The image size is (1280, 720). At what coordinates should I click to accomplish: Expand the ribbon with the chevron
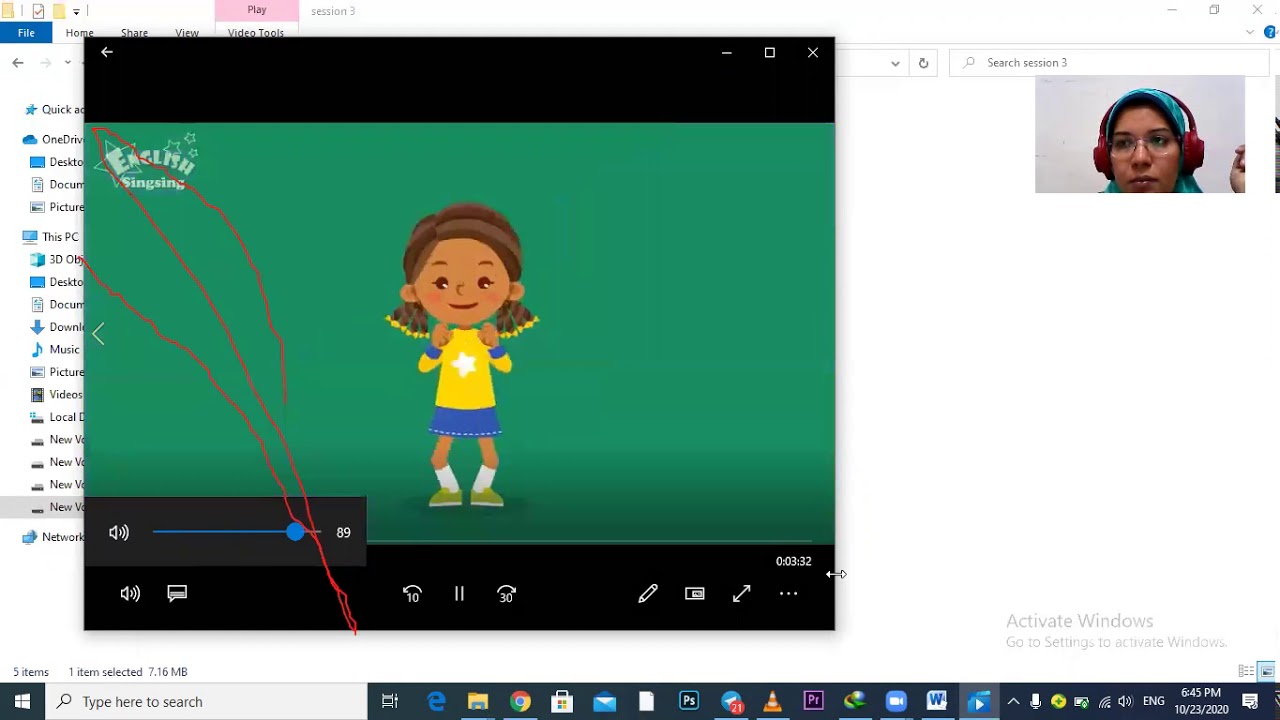pyautogui.click(x=1250, y=33)
